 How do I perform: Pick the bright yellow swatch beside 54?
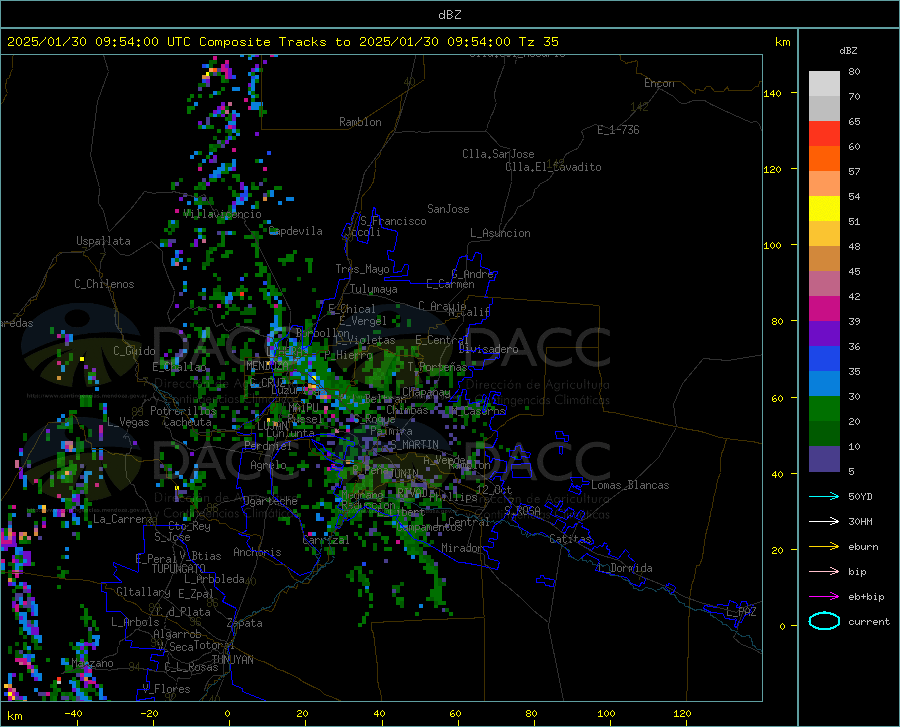(824, 209)
